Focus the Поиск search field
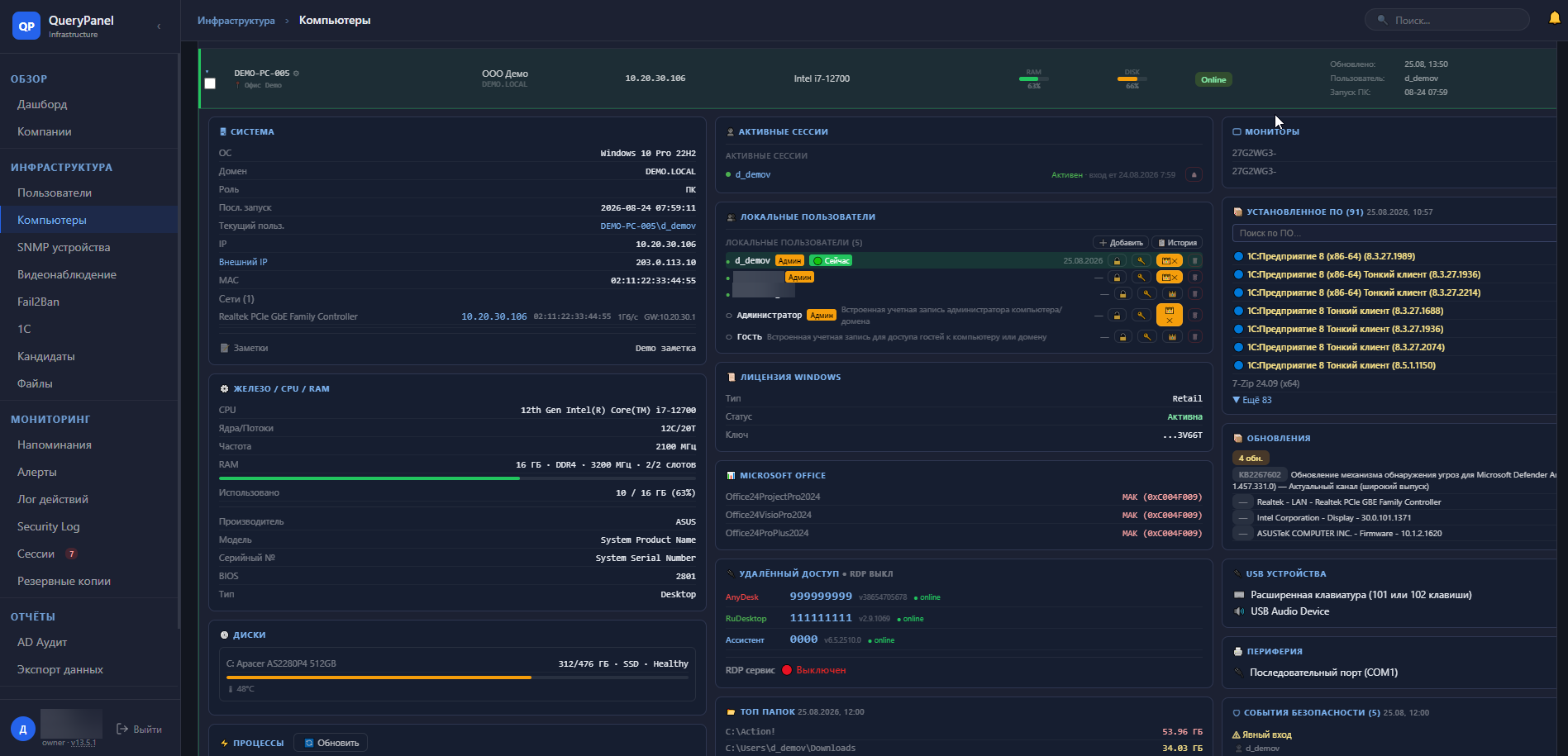The height and width of the screenshot is (756, 1568). click(1446, 20)
